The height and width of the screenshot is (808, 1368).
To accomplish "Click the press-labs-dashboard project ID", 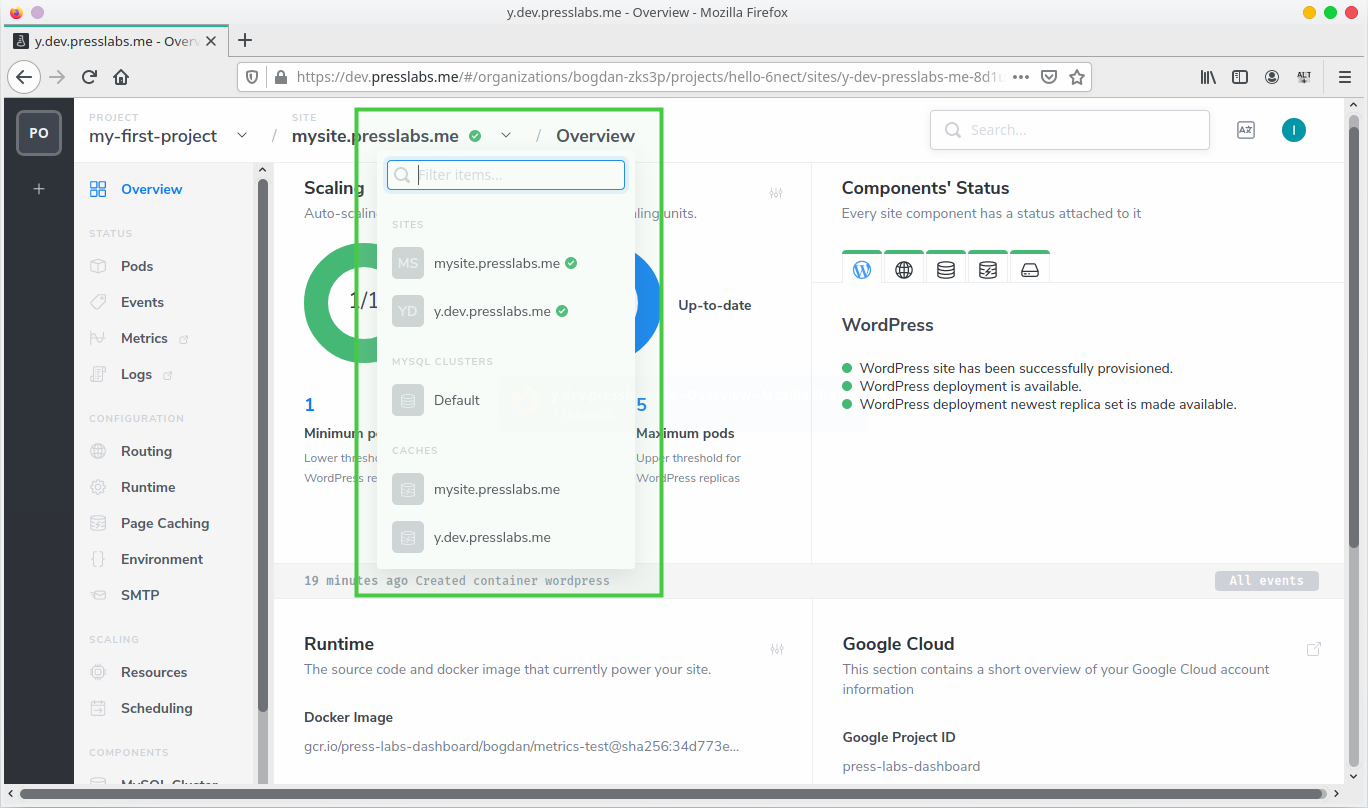I will (x=911, y=766).
